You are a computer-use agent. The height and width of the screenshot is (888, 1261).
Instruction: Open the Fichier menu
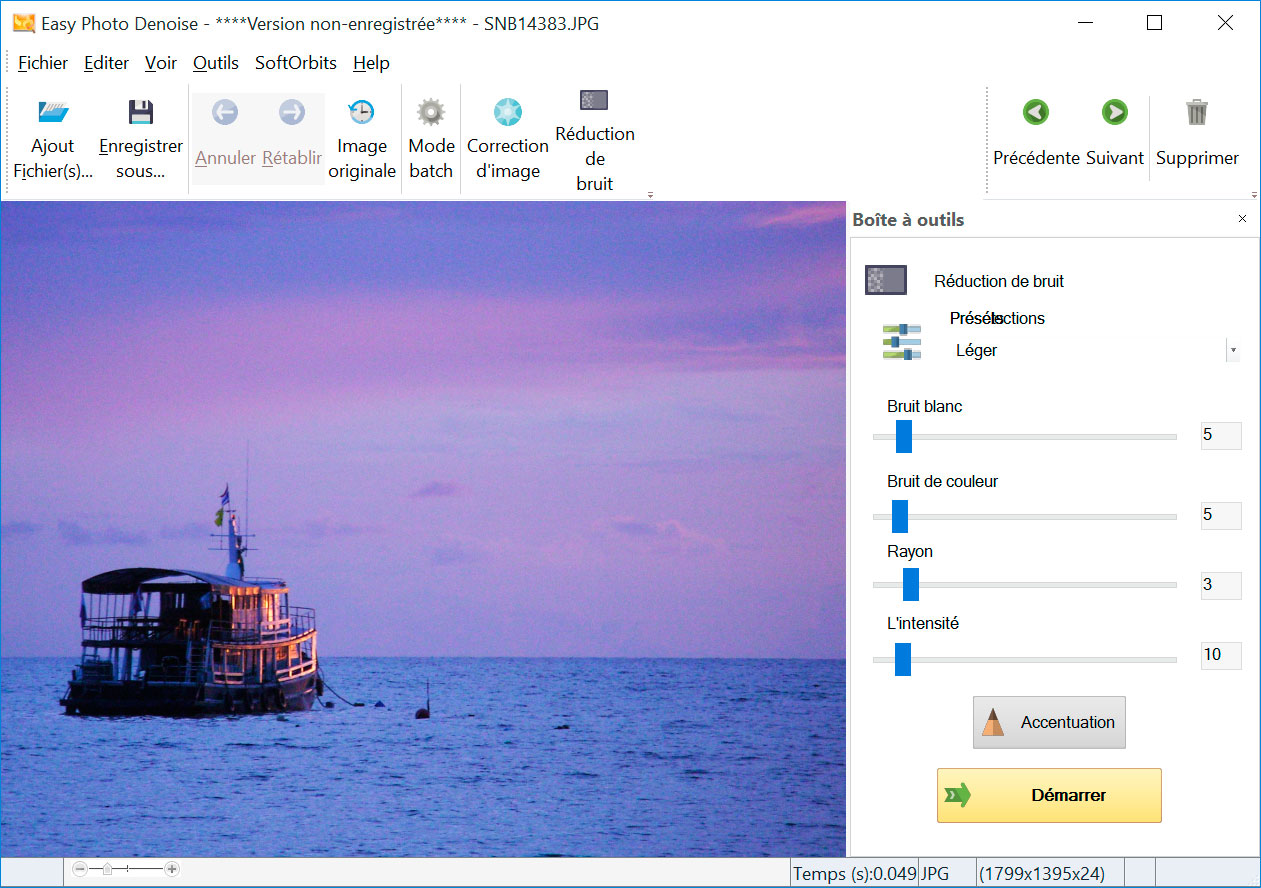[x=43, y=63]
